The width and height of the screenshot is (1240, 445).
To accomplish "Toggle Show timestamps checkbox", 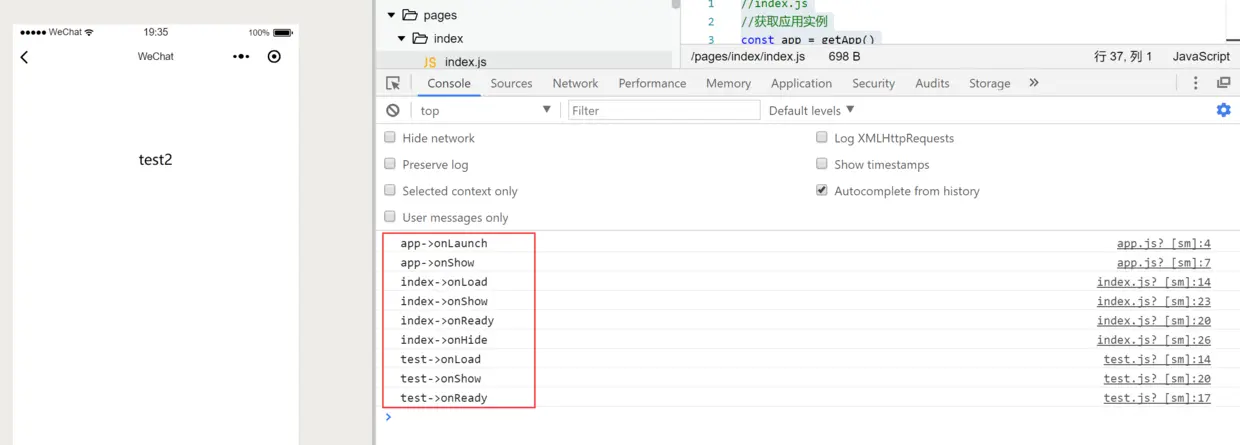I will point(822,164).
